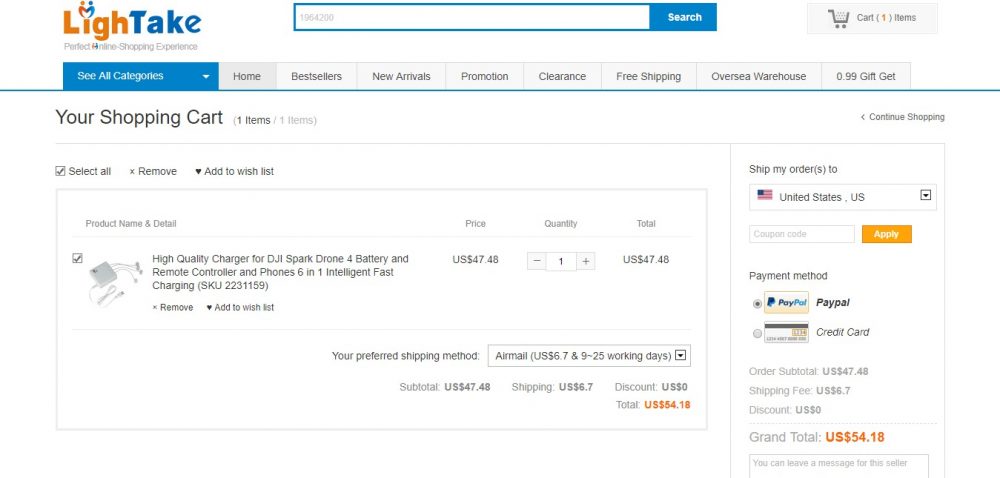This screenshot has height=478, width=1000.
Task: Click the United States flag icon
Action: 765,196
